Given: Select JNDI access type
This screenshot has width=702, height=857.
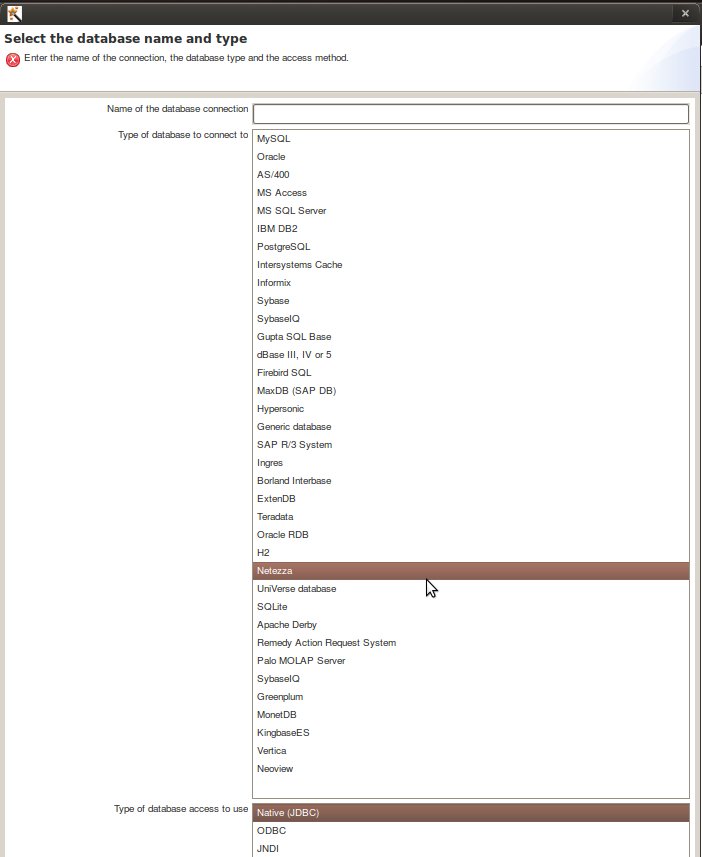Looking at the screenshot, I should coord(471,849).
